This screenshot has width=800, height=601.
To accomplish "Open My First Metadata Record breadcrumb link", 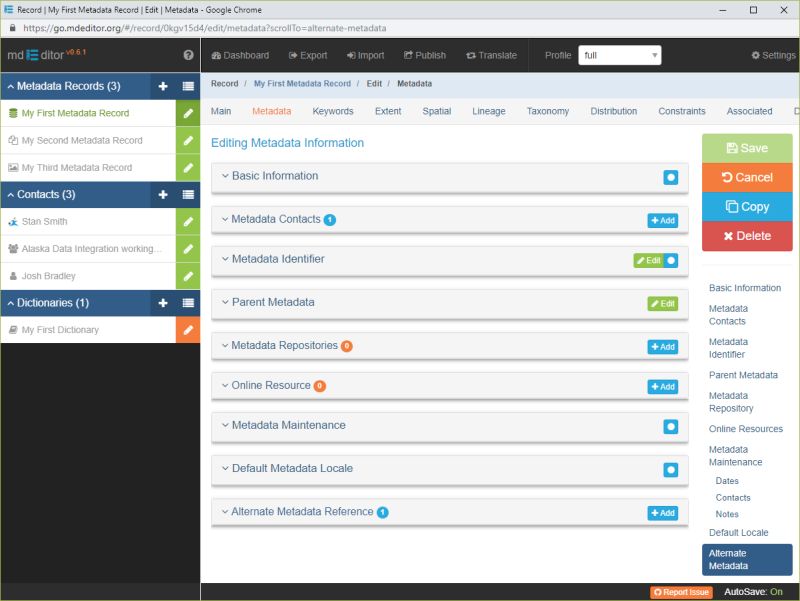I will 302,83.
